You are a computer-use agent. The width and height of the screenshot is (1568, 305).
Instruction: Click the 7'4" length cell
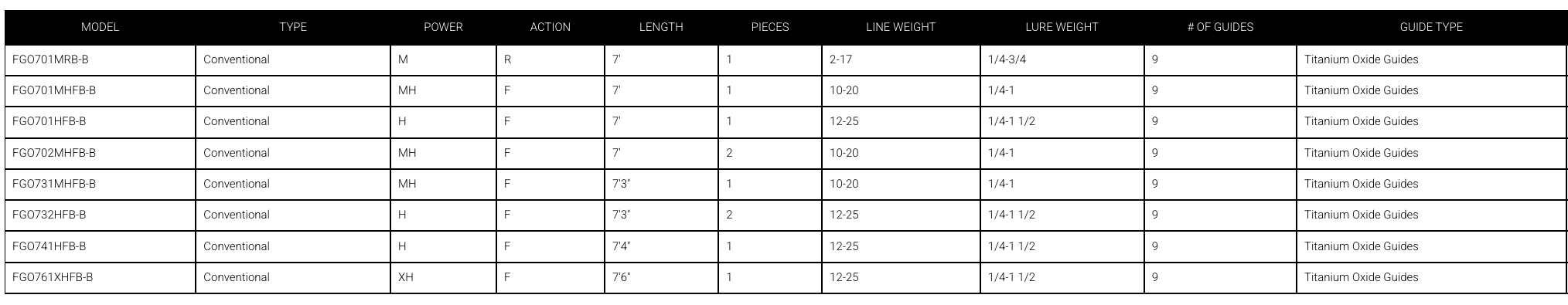(661, 246)
